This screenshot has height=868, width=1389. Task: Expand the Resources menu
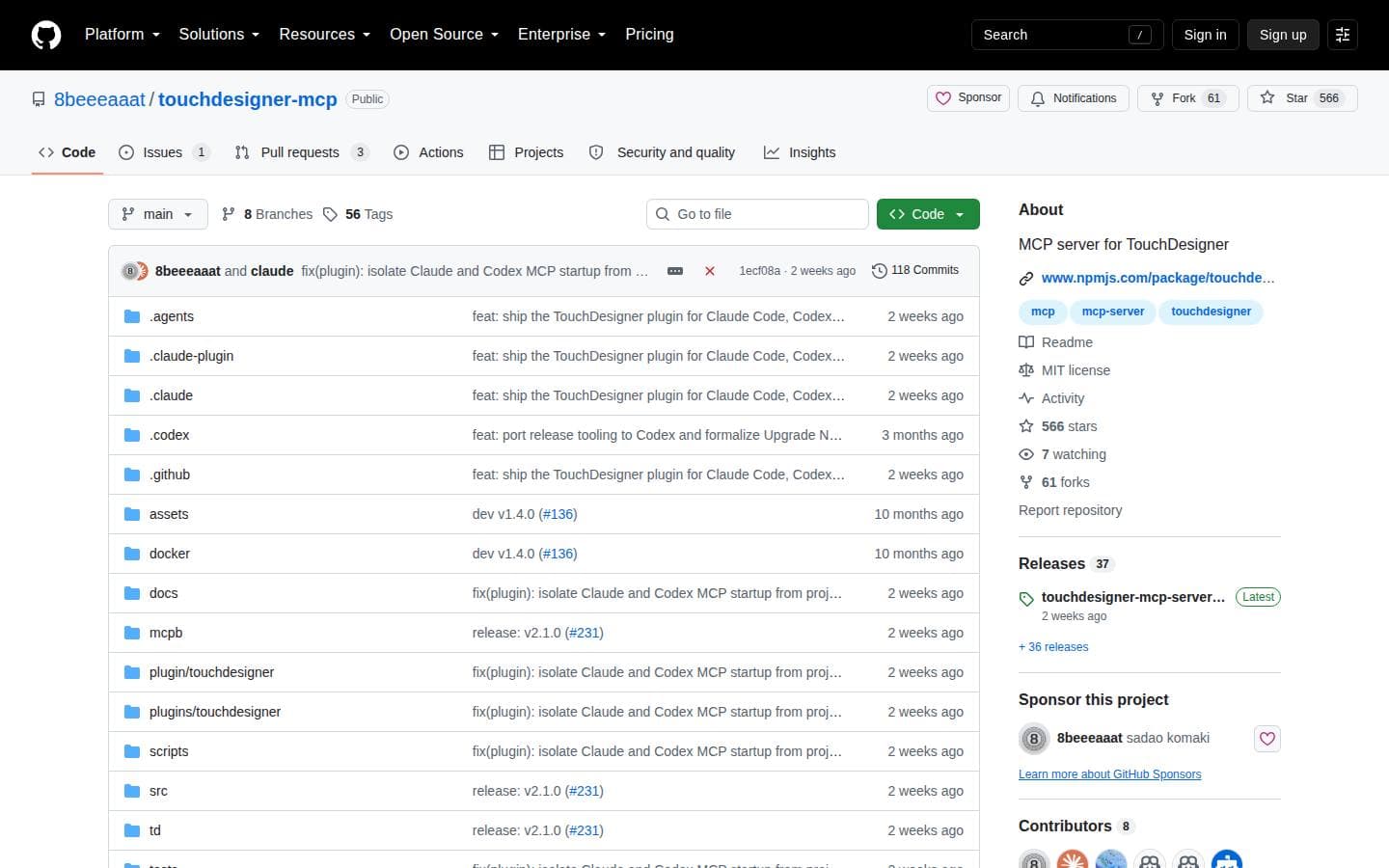click(325, 35)
